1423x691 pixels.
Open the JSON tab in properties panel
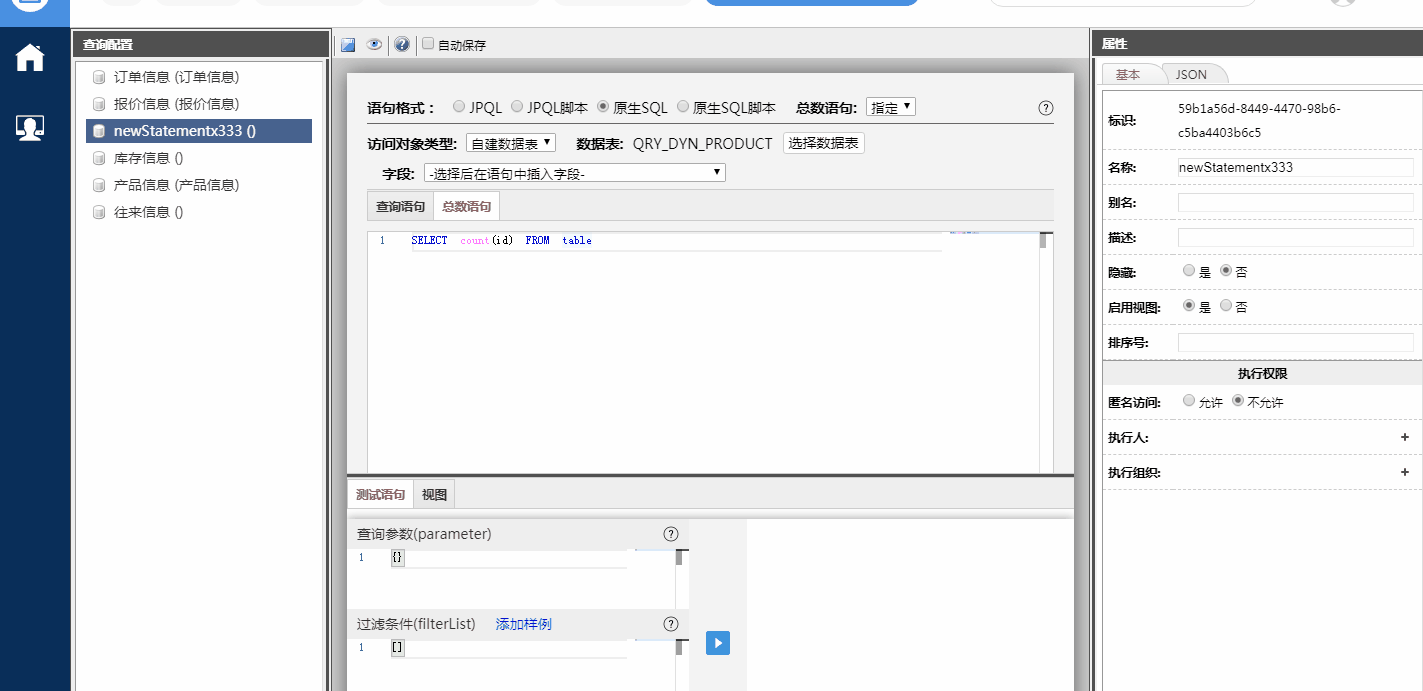(1190, 75)
